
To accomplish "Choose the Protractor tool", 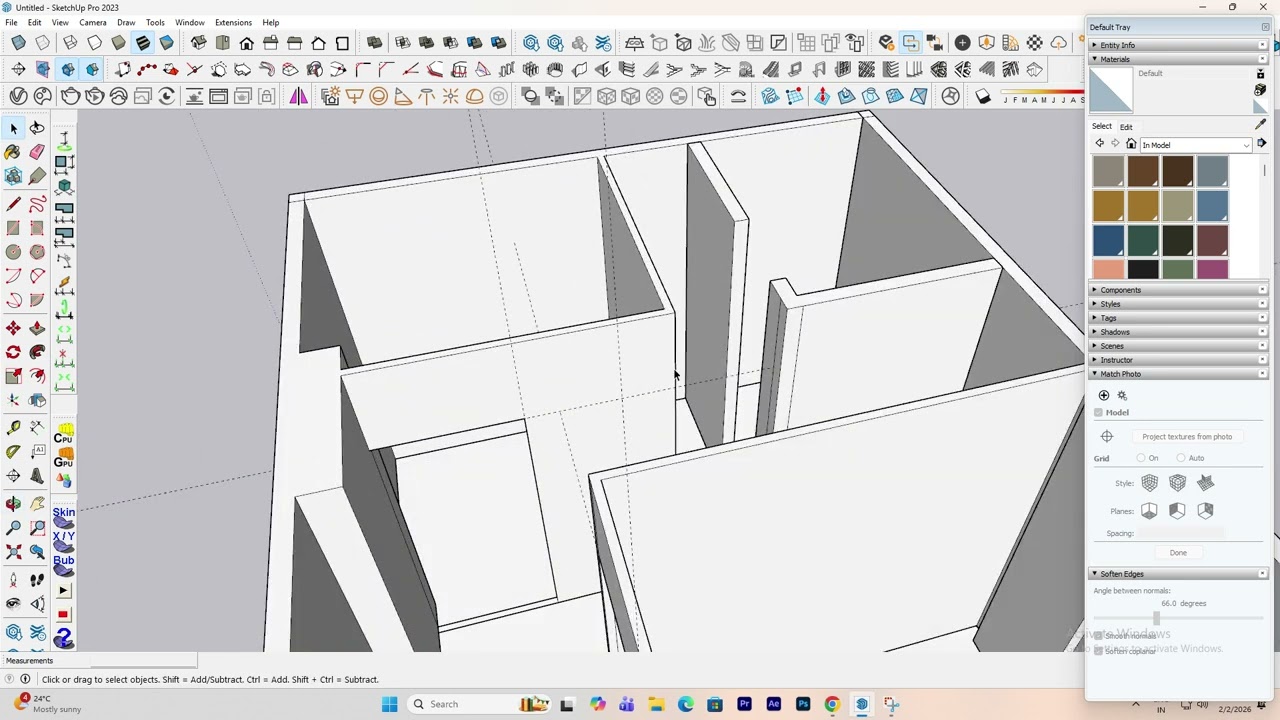I will point(13,452).
